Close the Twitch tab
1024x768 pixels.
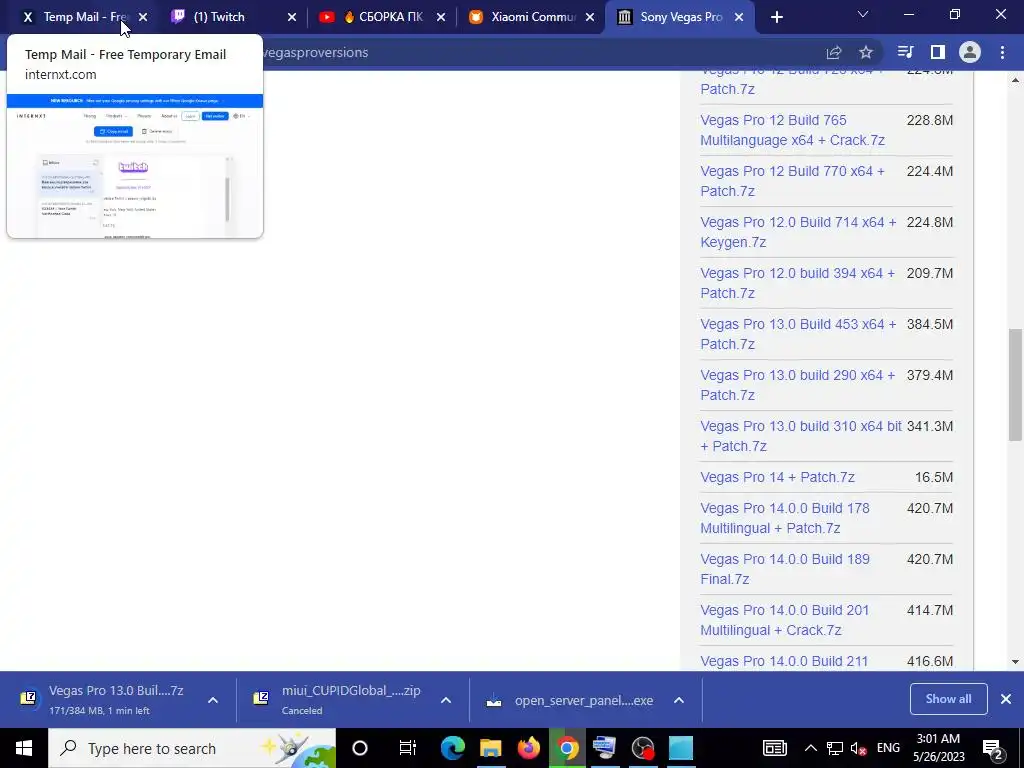coord(292,17)
